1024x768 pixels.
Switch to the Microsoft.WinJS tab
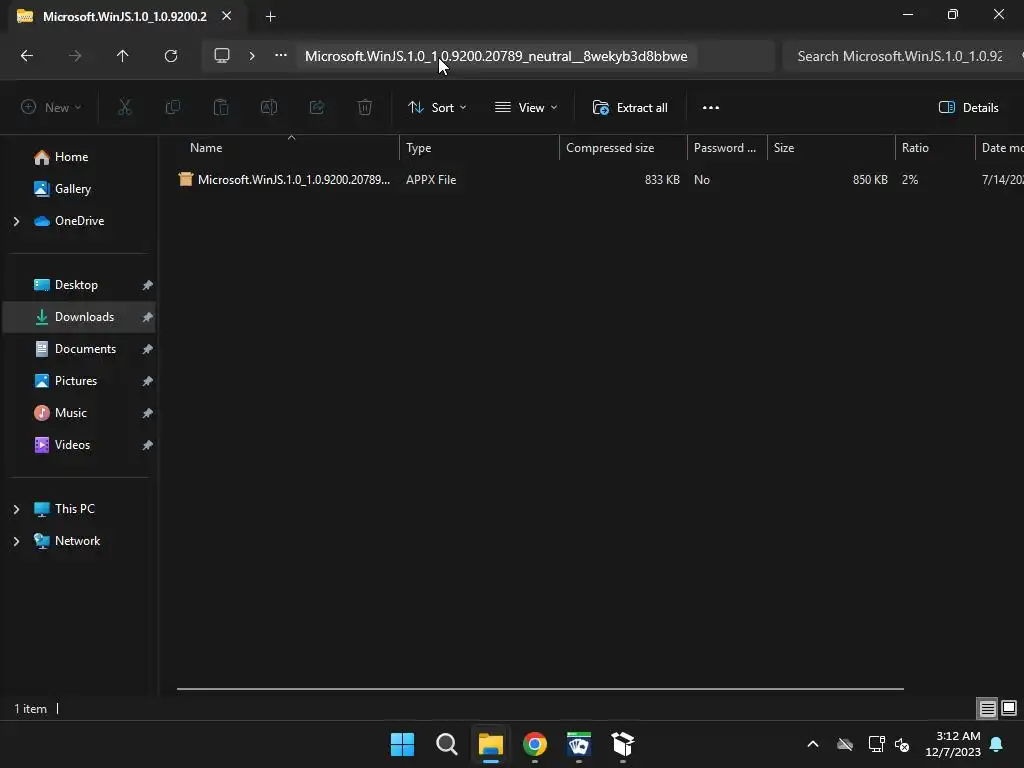tap(124, 16)
